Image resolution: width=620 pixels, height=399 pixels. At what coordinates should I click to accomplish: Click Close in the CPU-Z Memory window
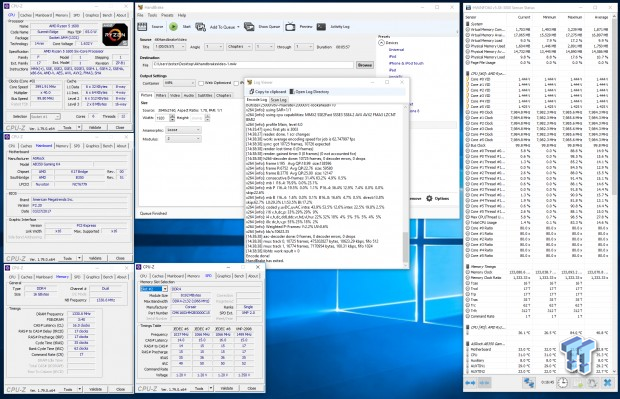[x=121, y=389]
